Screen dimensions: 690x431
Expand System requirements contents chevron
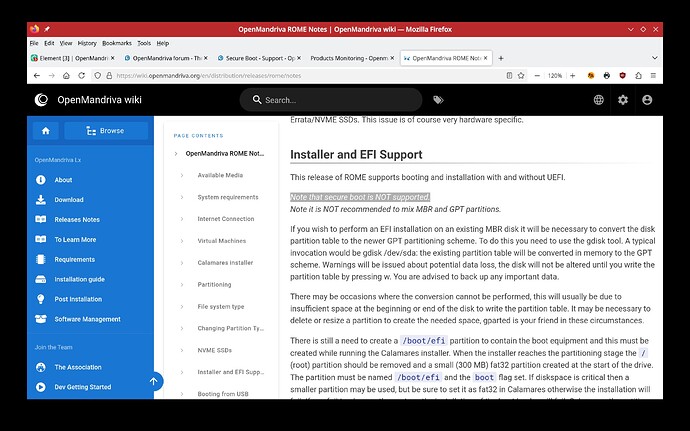[182, 197]
